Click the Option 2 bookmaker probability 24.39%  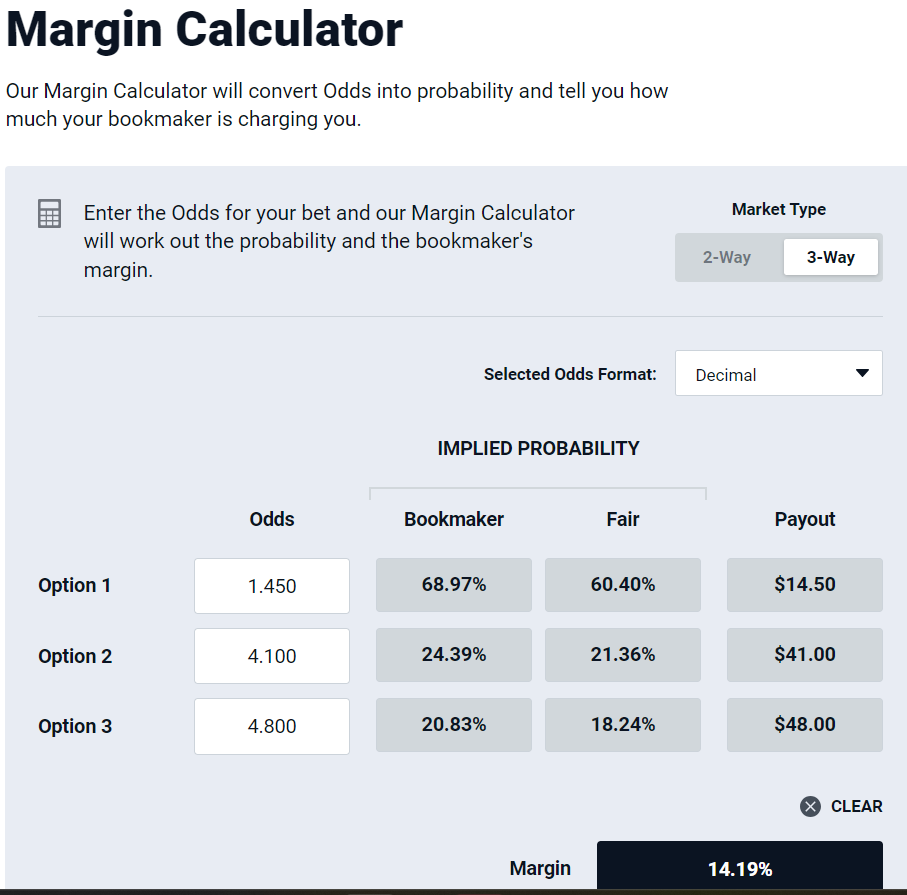point(454,655)
